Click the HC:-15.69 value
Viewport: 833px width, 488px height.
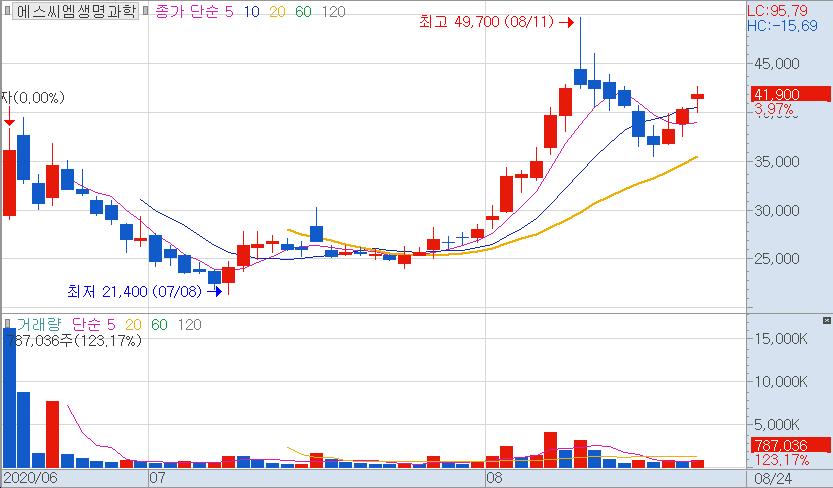pos(782,25)
